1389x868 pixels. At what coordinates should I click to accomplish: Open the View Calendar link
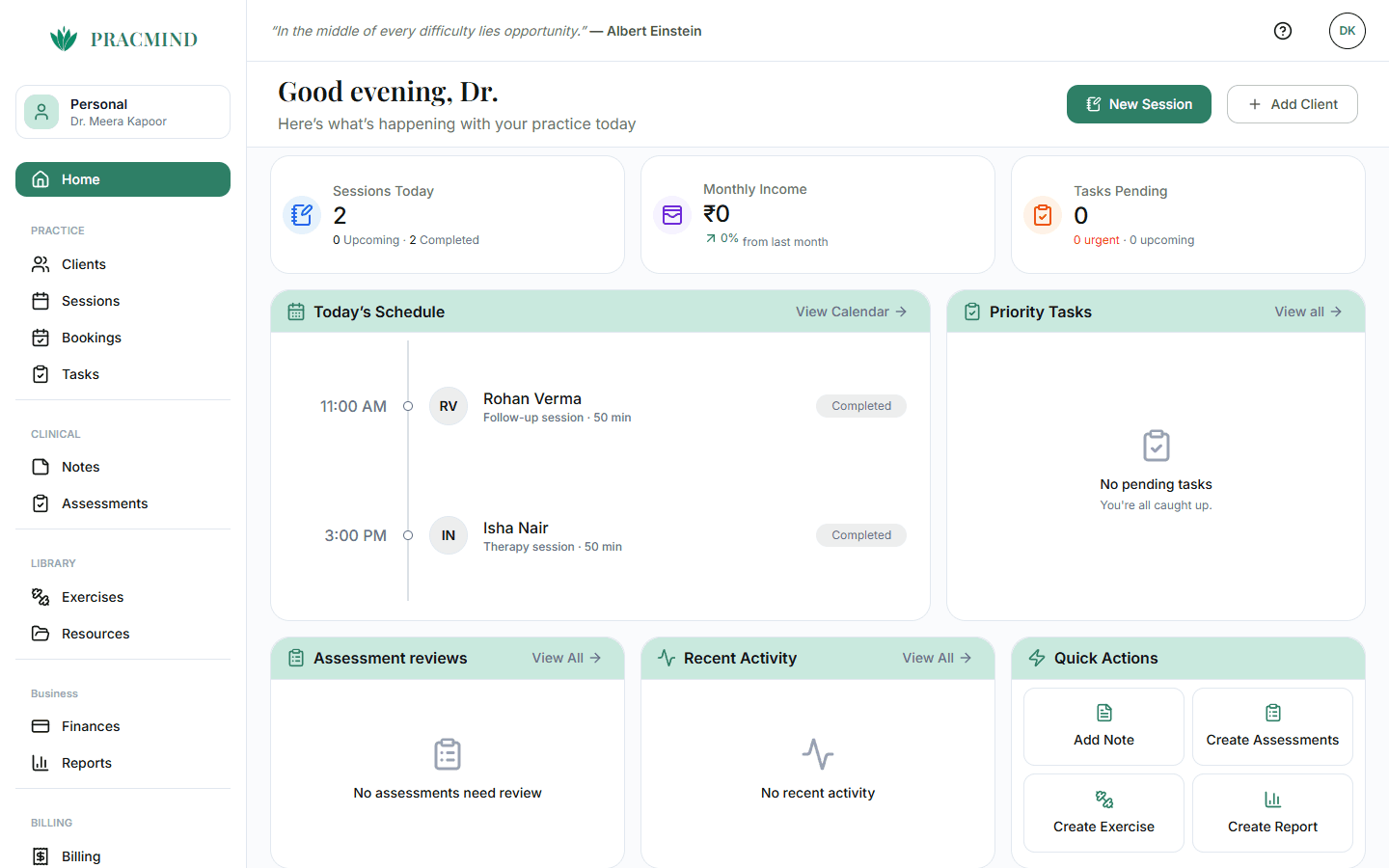click(851, 312)
